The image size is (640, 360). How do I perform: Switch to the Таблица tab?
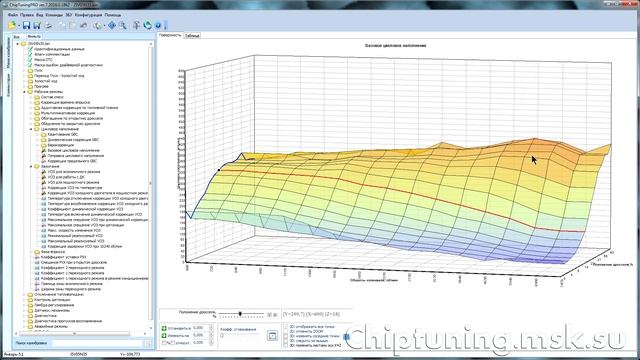(x=192, y=36)
